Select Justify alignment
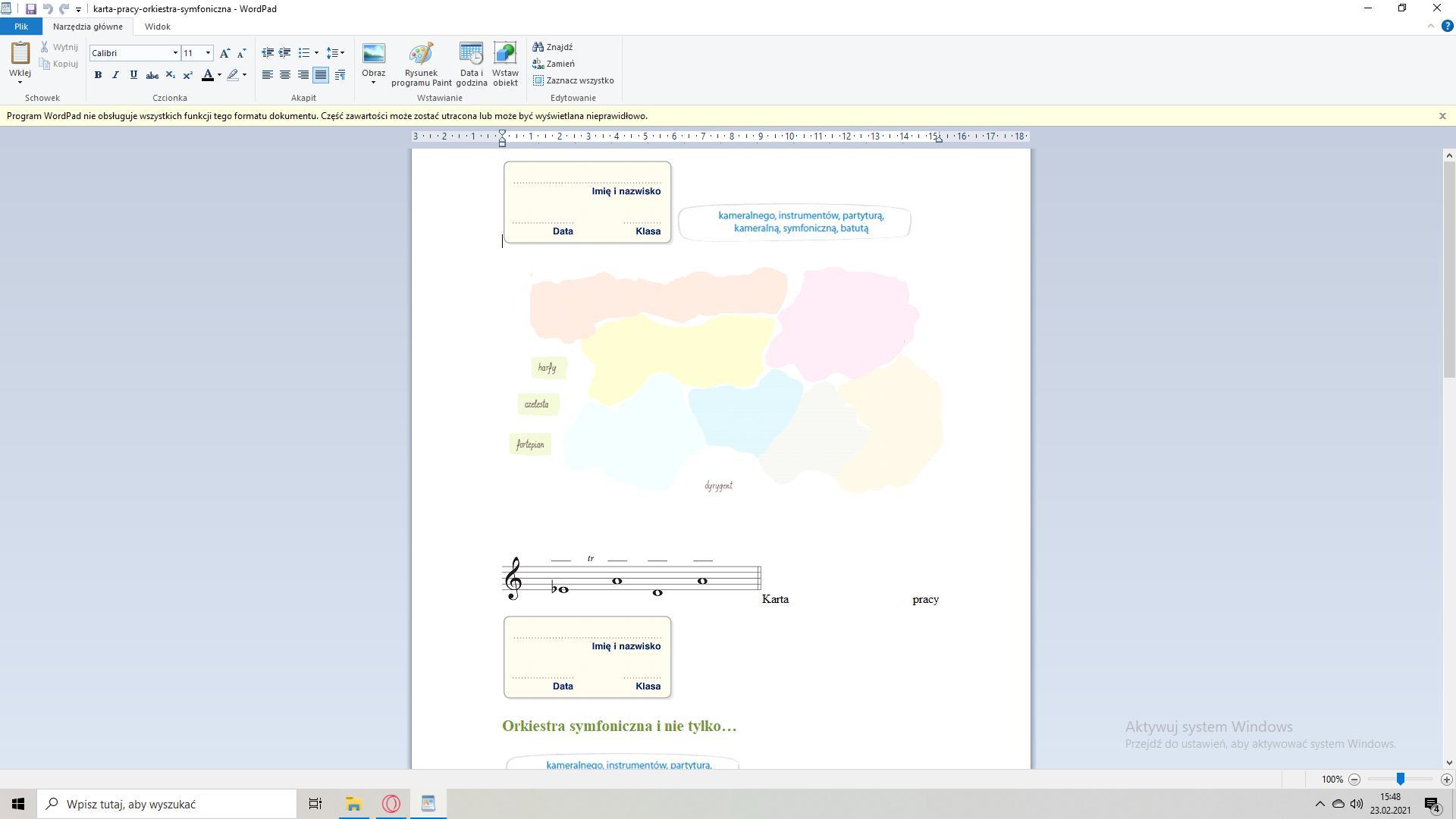Viewport: 1456px width, 819px height. (321, 74)
